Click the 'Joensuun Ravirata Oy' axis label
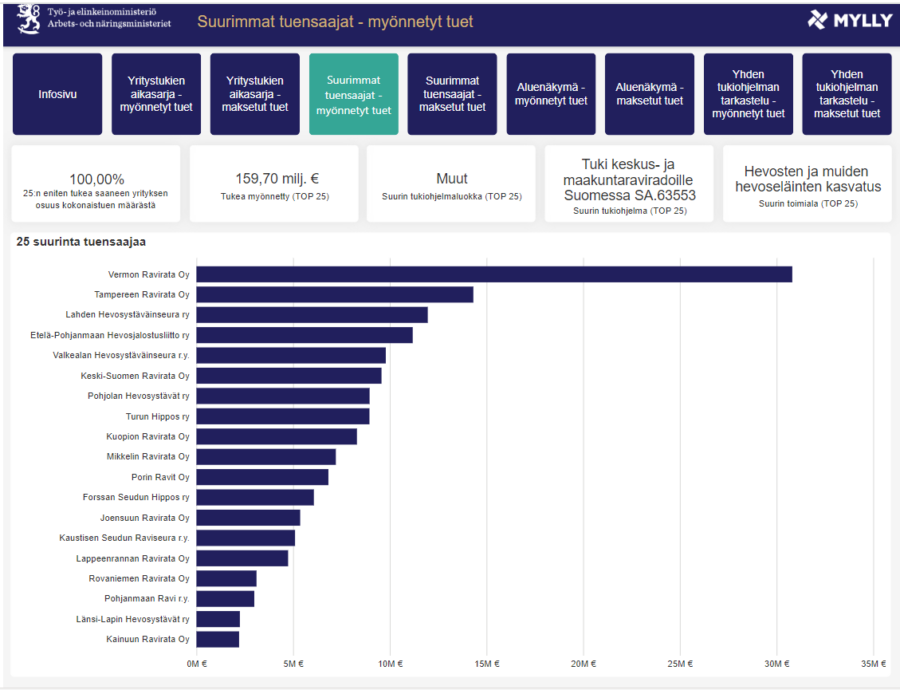 (145, 518)
